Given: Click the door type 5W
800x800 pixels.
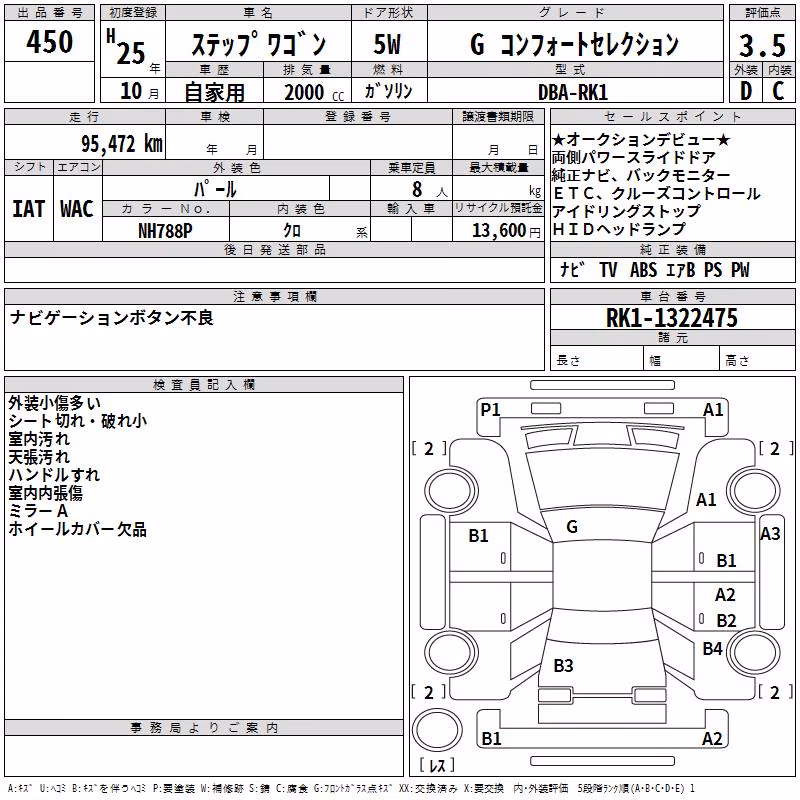Looking at the screenshot, I should [x=387, y=44].
